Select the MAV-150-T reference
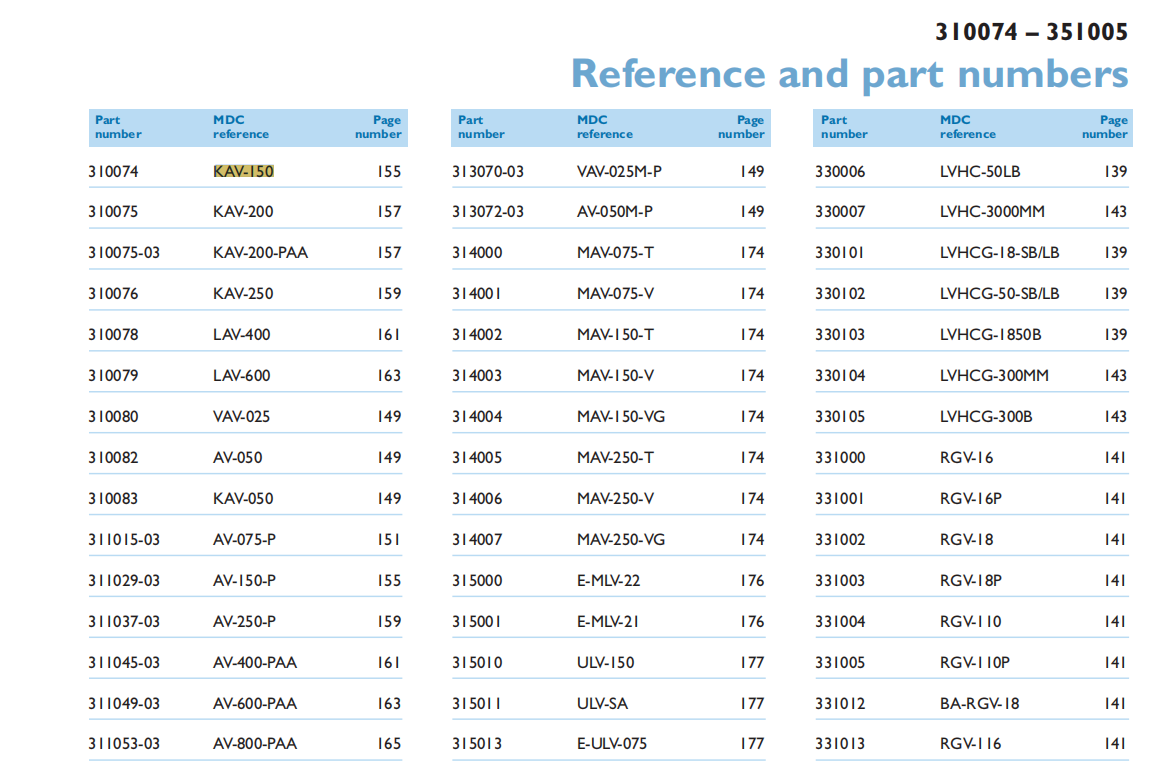1152x777 pixels. tap(616, 335)
